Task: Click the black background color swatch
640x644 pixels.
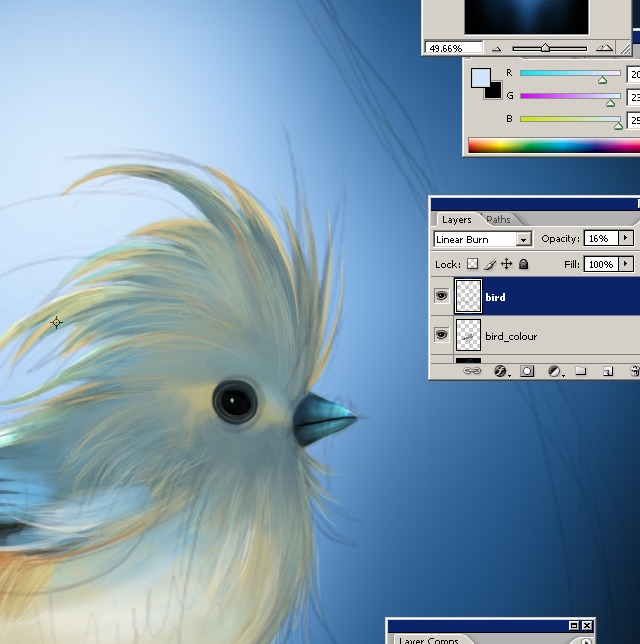Action: [x=495, y=92]
